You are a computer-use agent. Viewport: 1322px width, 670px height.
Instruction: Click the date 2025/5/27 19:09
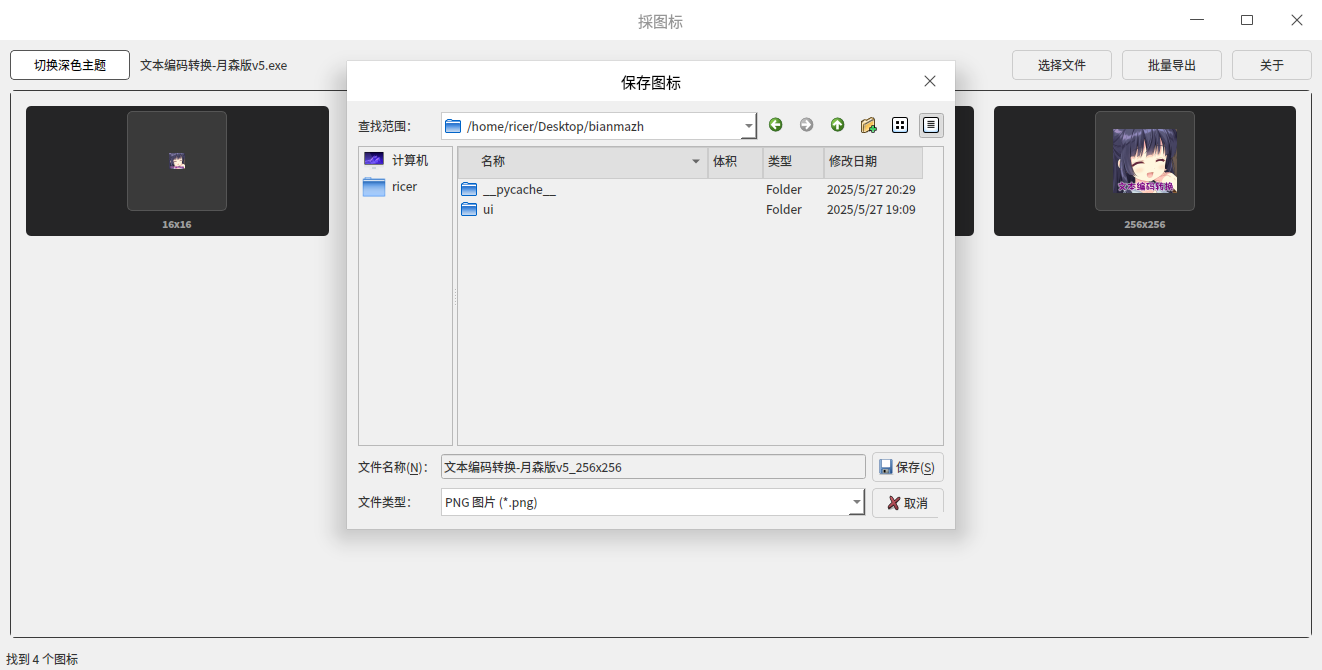(x=871, y=210)
